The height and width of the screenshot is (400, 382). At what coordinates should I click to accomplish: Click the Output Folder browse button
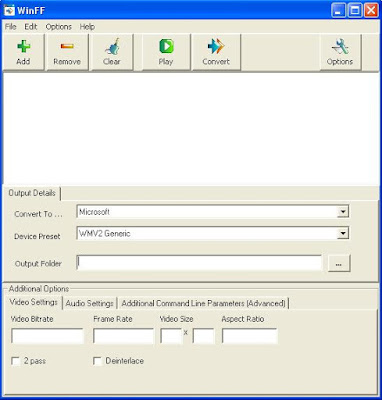tap(339, 264)
